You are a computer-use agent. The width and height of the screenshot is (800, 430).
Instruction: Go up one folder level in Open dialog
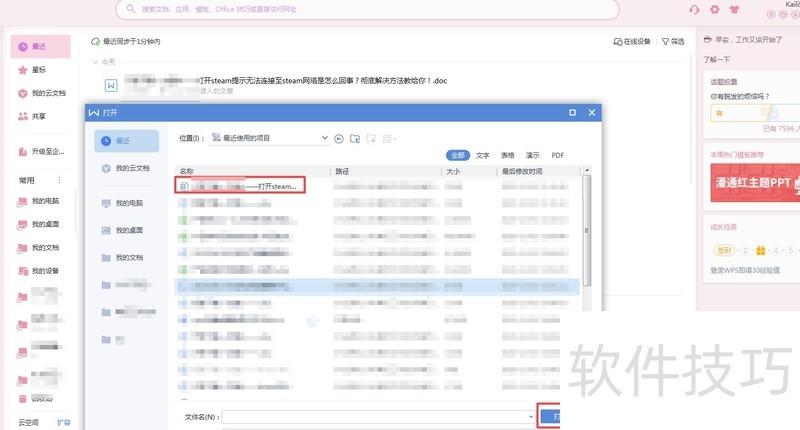[x=355, y=138]
